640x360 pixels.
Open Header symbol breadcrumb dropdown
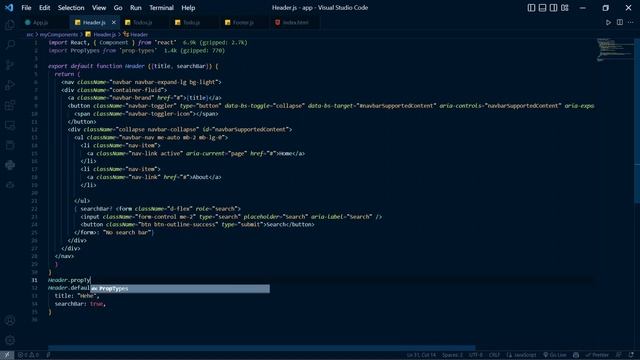(x=136, y=35)
